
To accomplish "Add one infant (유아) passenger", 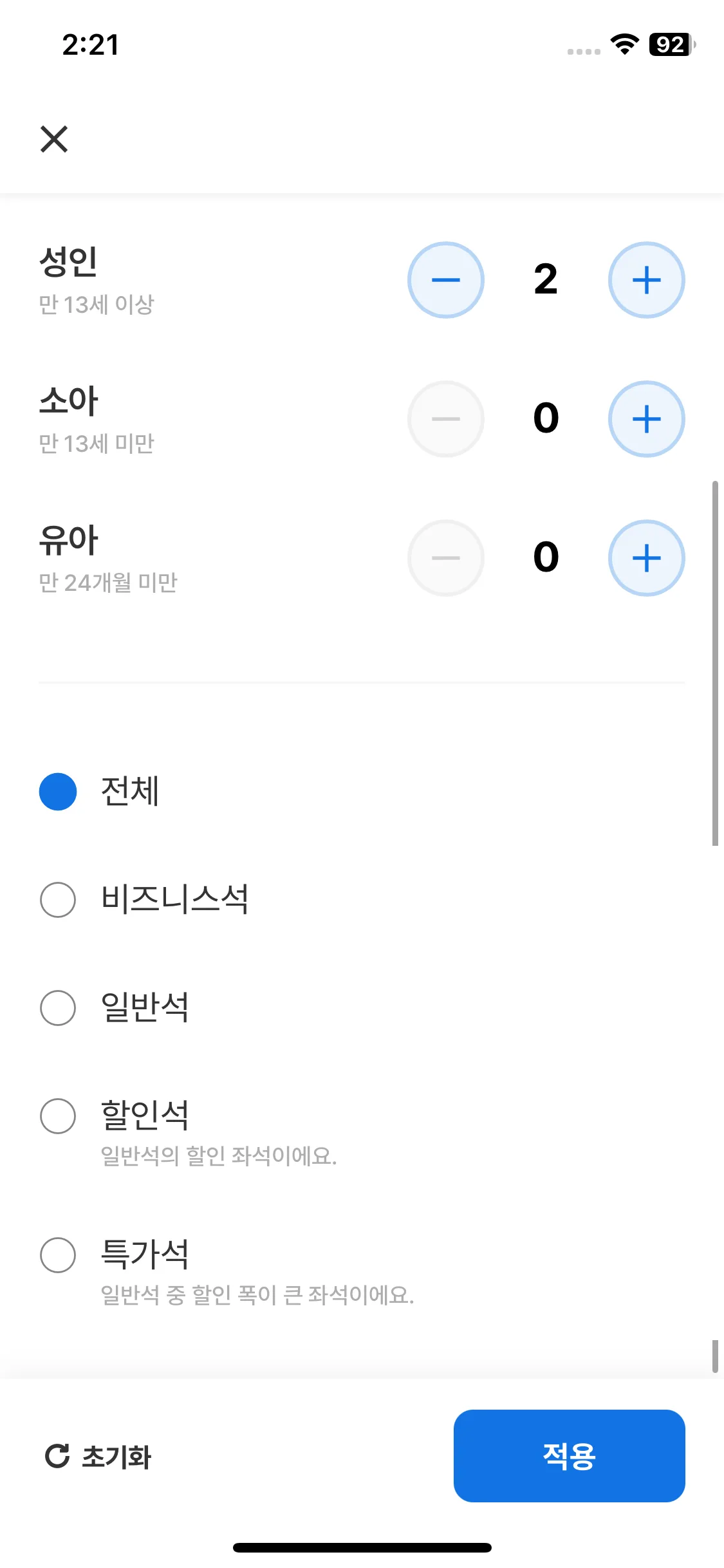I will (646, 558).
